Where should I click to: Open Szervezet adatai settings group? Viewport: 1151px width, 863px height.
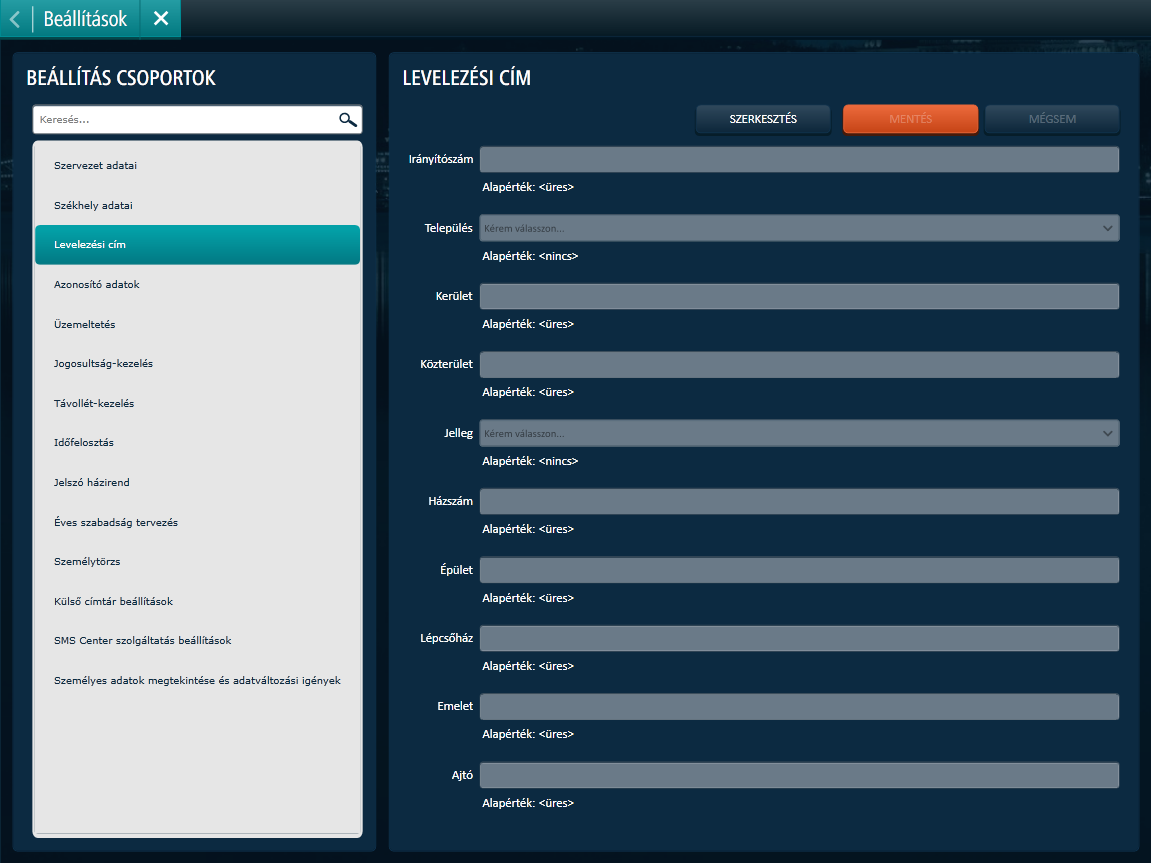[x=197, y=165]
